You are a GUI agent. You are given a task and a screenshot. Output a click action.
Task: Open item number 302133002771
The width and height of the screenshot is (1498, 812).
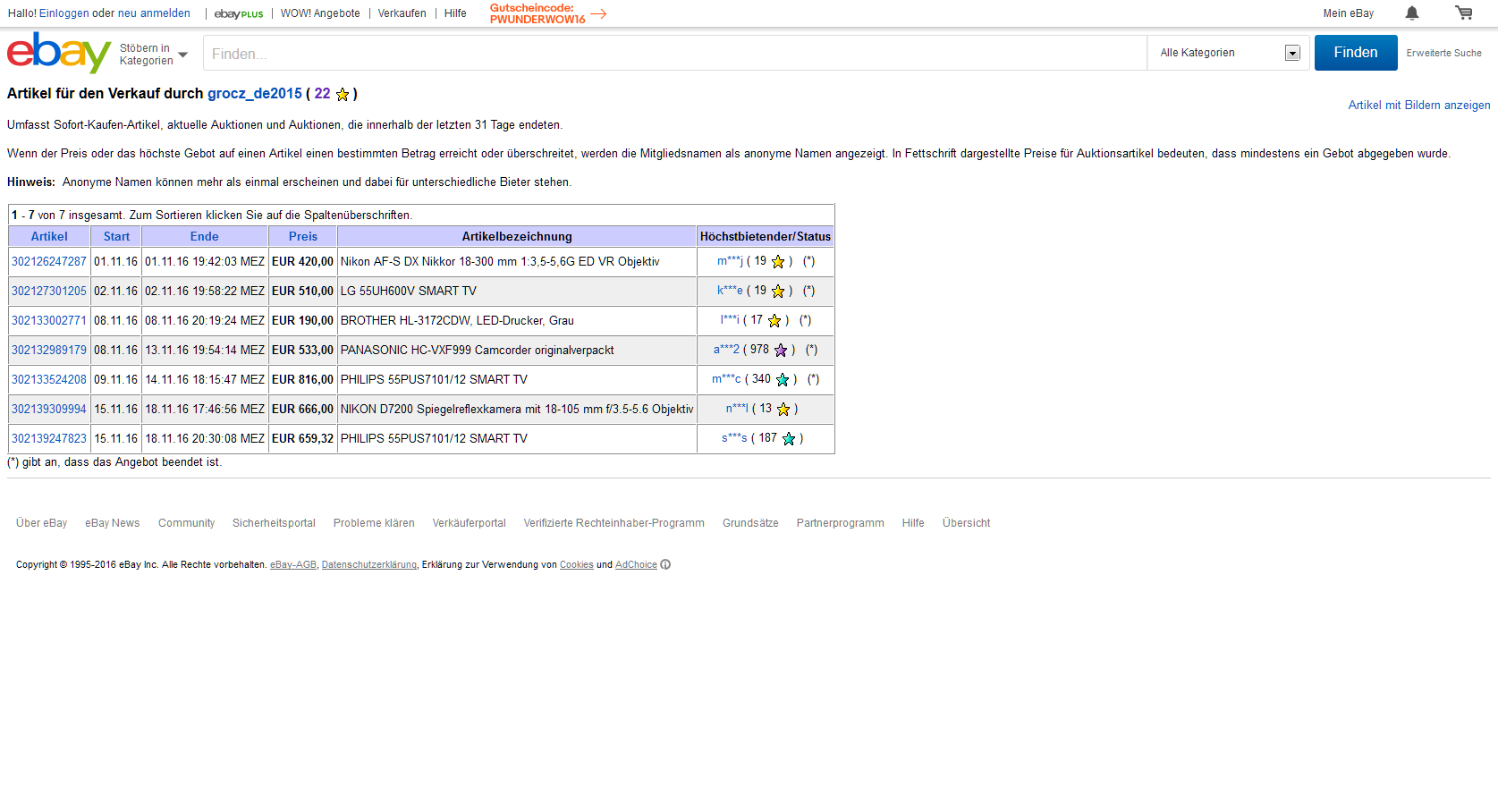pos(49,321)
